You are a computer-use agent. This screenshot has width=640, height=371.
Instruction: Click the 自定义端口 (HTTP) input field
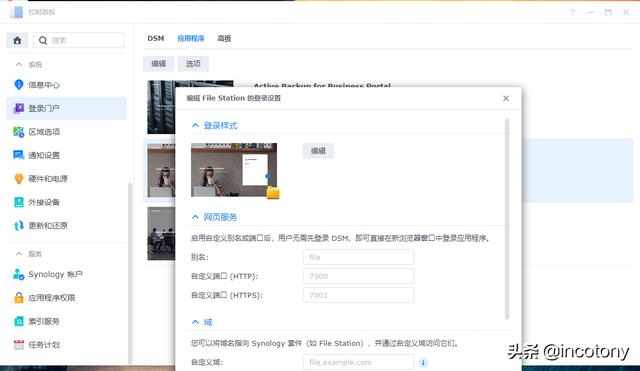point(358,276)
